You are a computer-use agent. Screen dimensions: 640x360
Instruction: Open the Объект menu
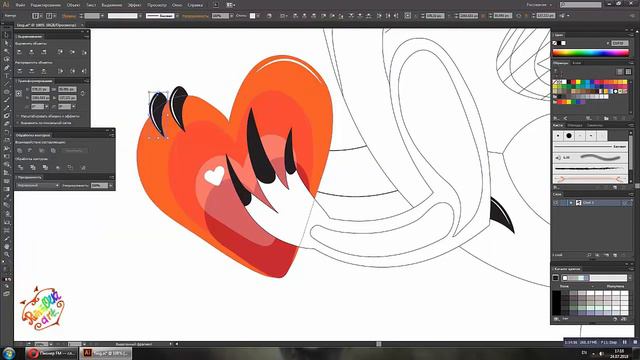click(x=73, y=5)
